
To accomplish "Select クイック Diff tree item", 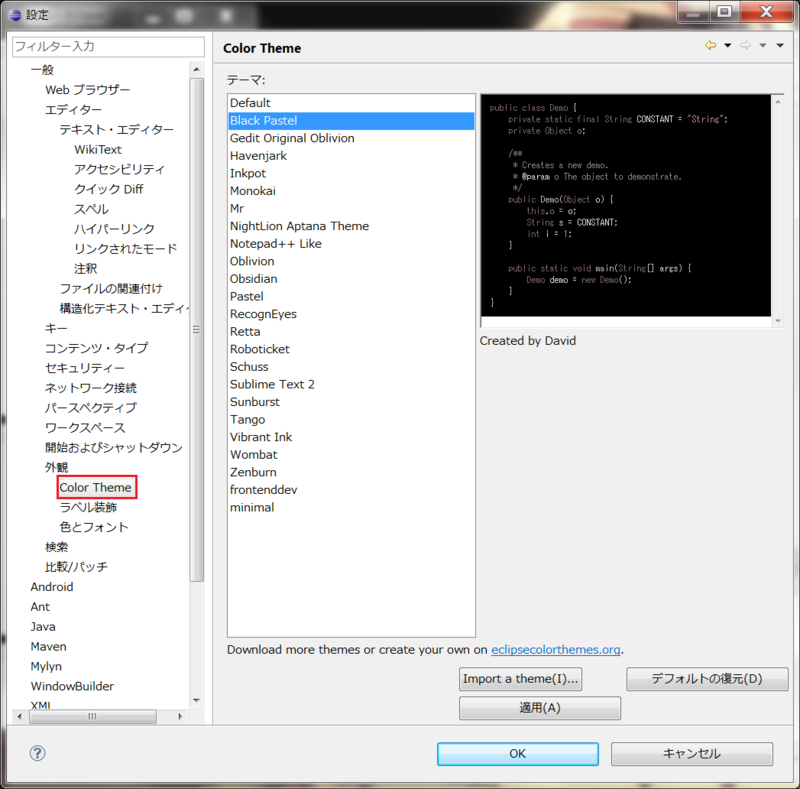I will (x=109, y=189).
